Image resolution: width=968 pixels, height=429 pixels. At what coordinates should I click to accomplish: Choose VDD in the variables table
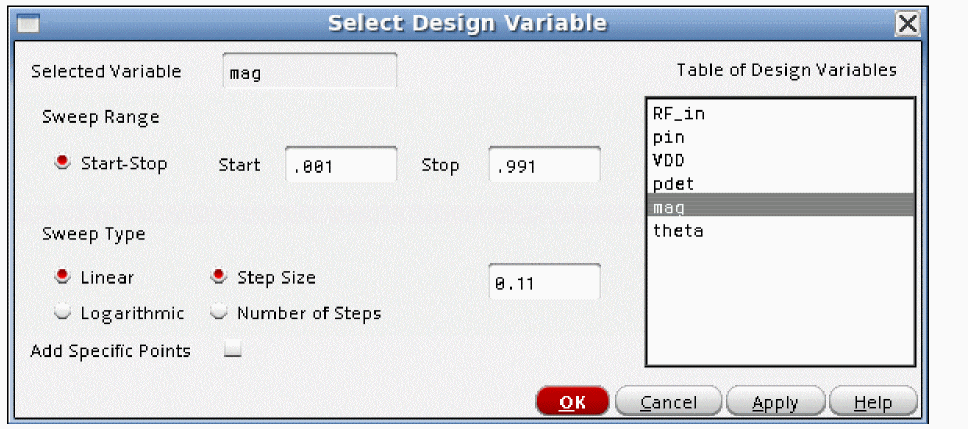pos(668,160)
